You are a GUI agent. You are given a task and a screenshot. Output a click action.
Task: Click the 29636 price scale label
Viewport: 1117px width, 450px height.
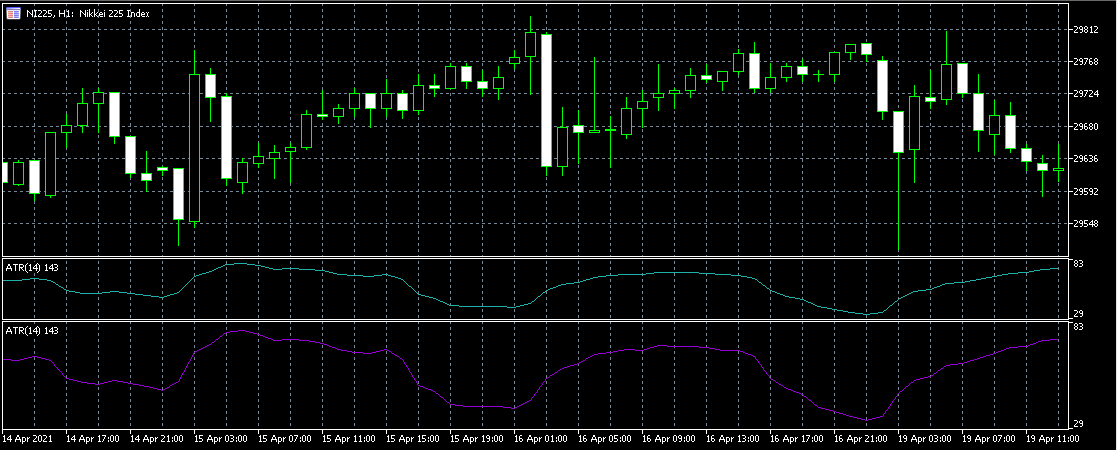1087,159
